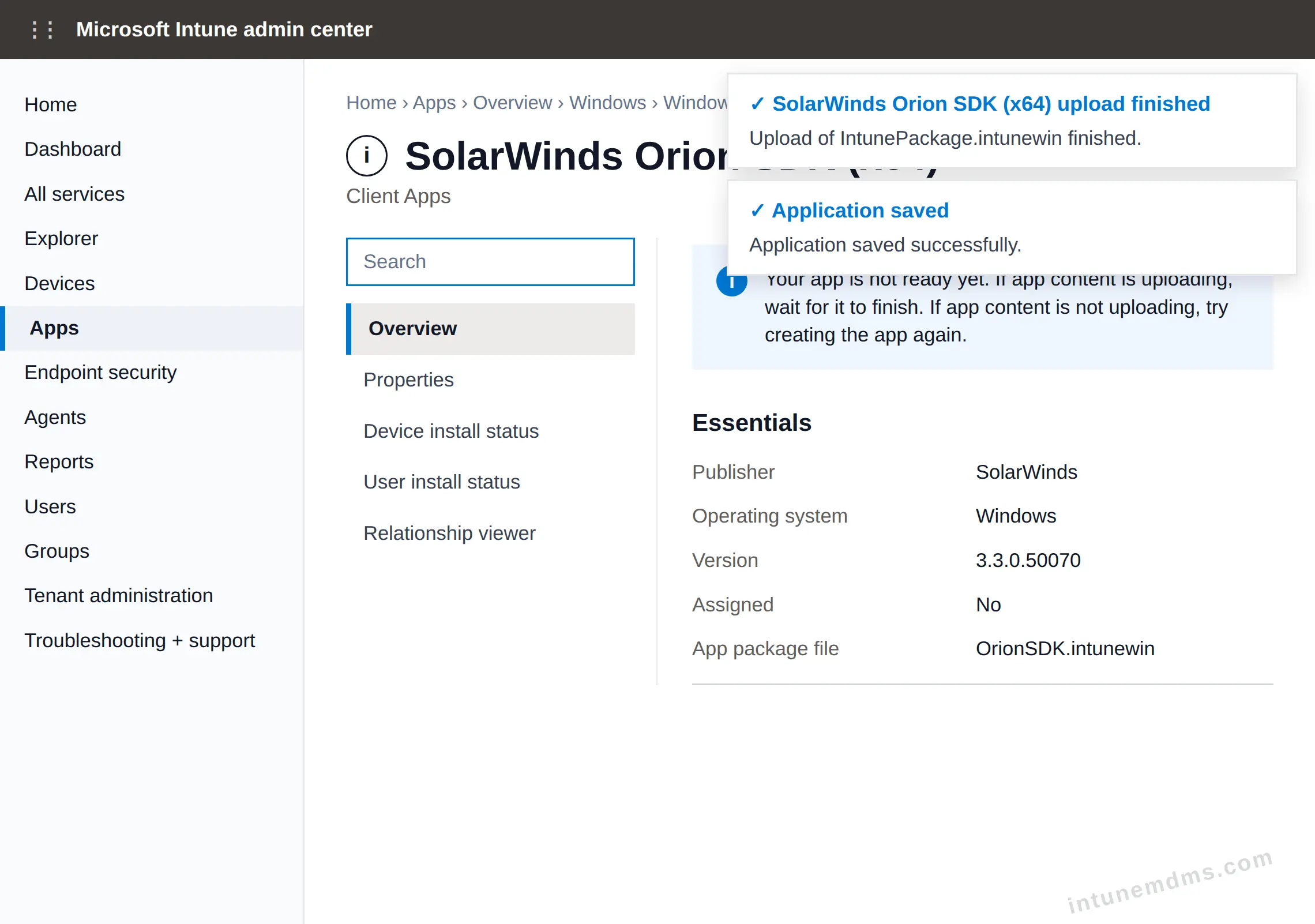This screenshot has height=924, width=1315.
Task: Open the portal menu grip icon
Action: click(x=43, y=29)
